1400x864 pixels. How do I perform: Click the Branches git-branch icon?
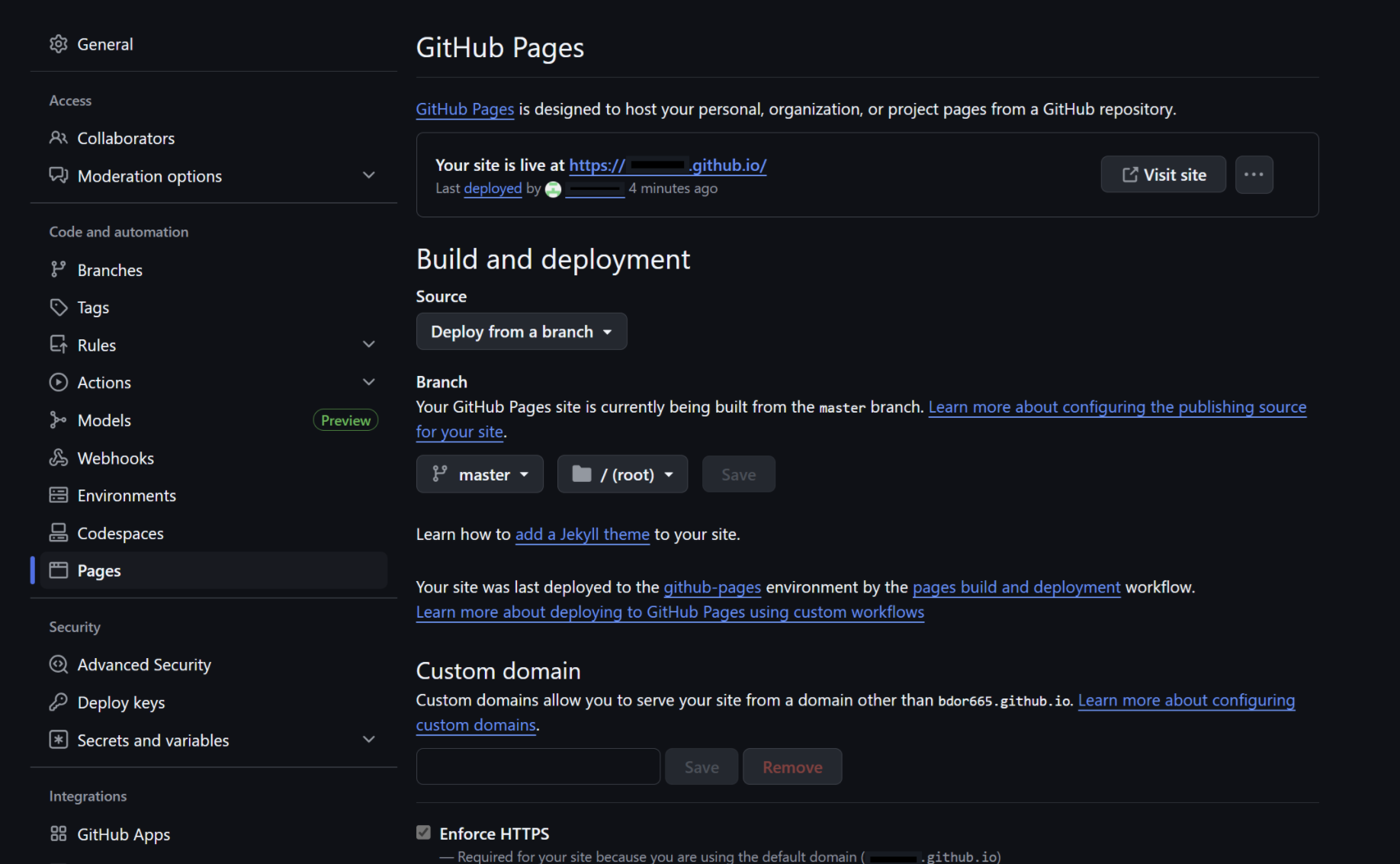[x=59, y=269]
